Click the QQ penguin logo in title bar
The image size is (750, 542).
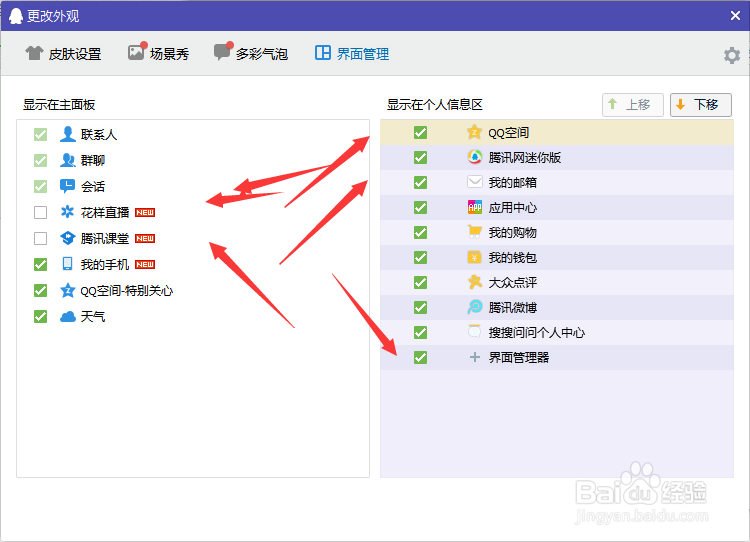[x=16, y=16]
